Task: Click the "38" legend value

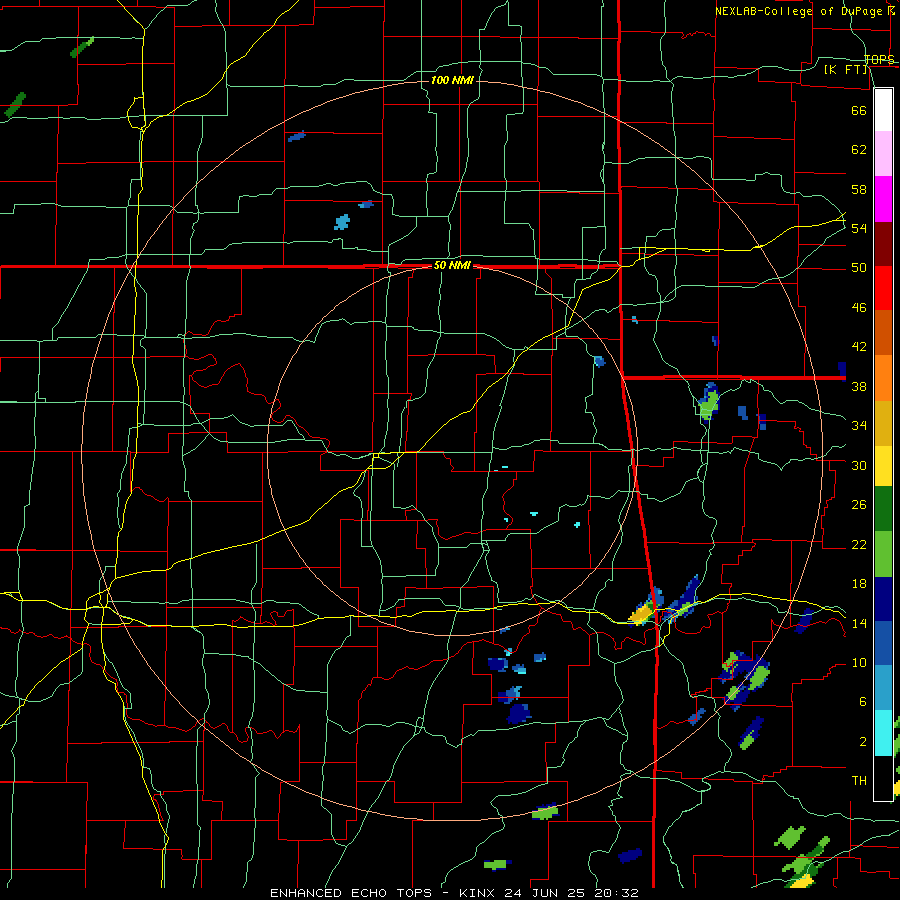Action: coord(859,386)
